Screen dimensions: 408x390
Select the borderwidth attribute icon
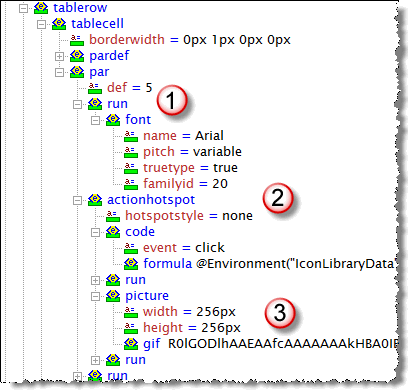(x=77, y=40)
